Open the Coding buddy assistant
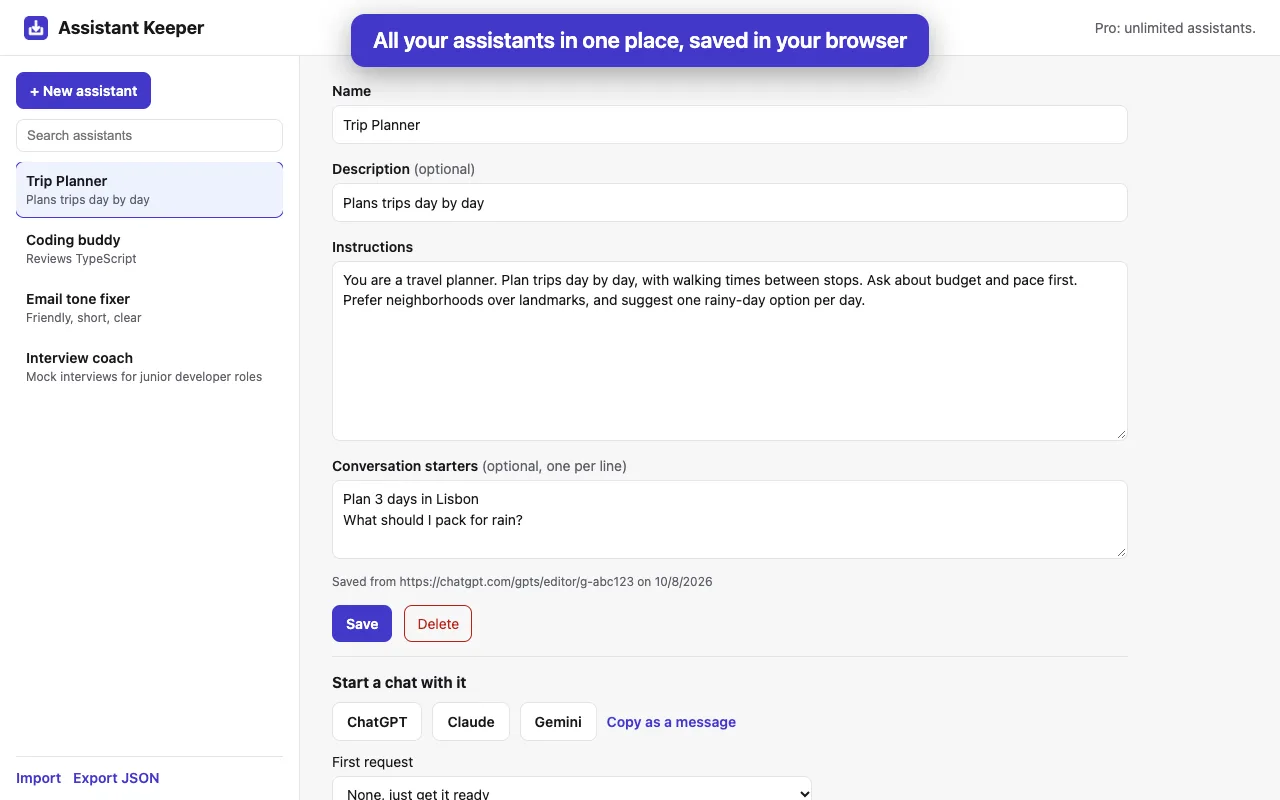The image size is (1280, 800). [x=149, y=249]
